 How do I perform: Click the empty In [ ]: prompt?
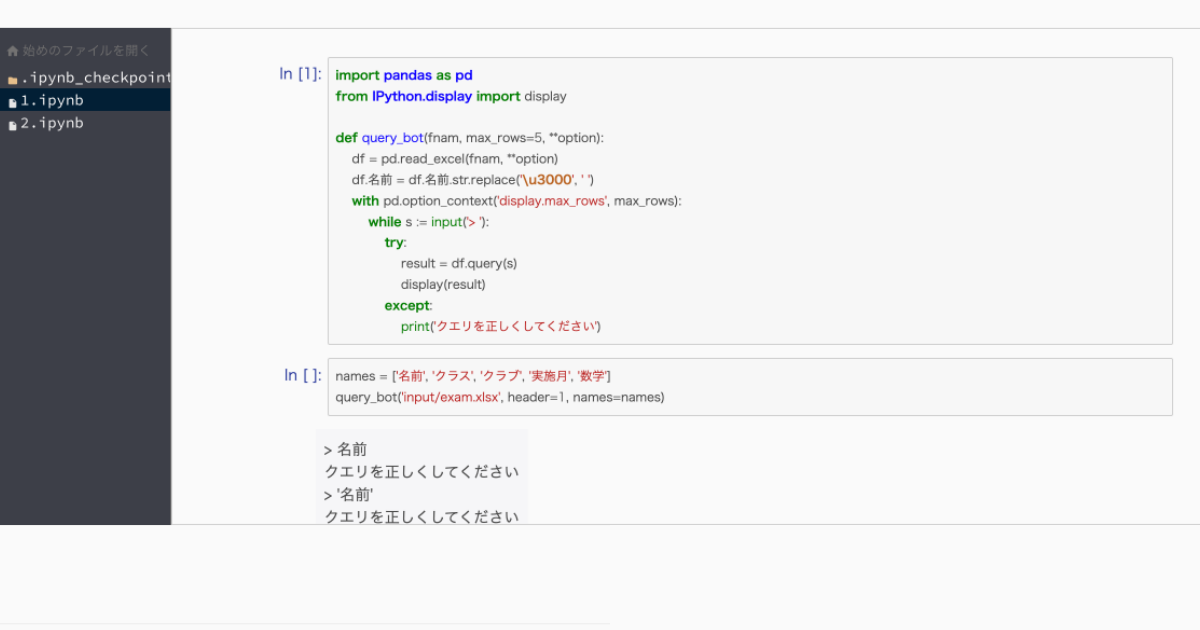[302, 375]
